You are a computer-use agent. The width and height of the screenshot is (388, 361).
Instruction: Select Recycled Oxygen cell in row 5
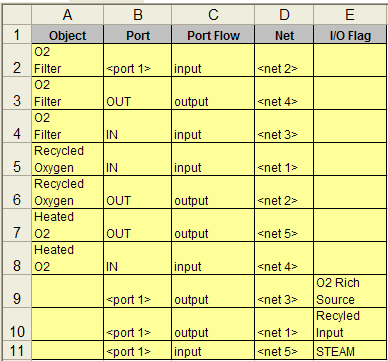67,159
